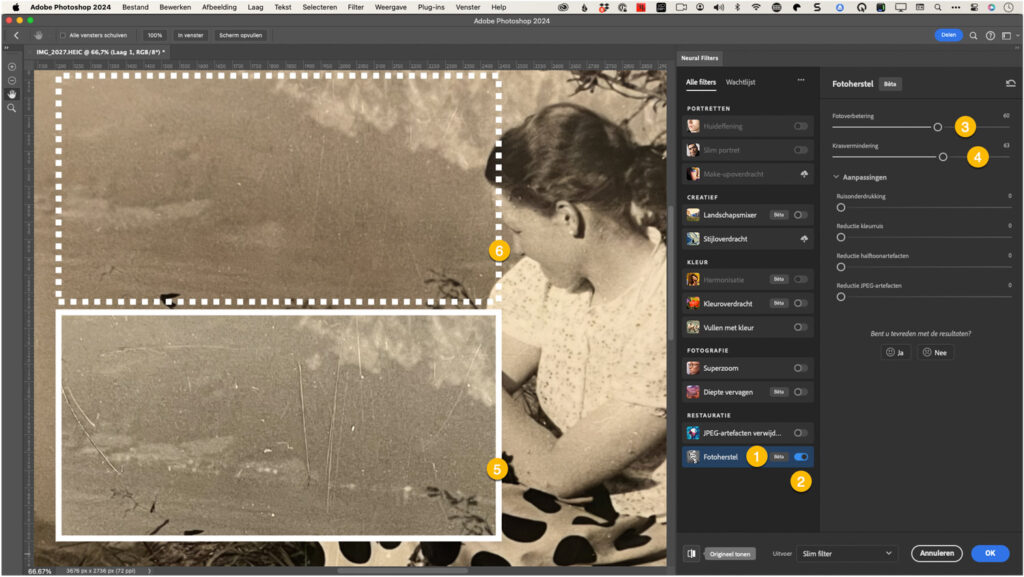Open the Filter menu
Image resolution: width=1024 pixels, height=577 pixels.
356,7
